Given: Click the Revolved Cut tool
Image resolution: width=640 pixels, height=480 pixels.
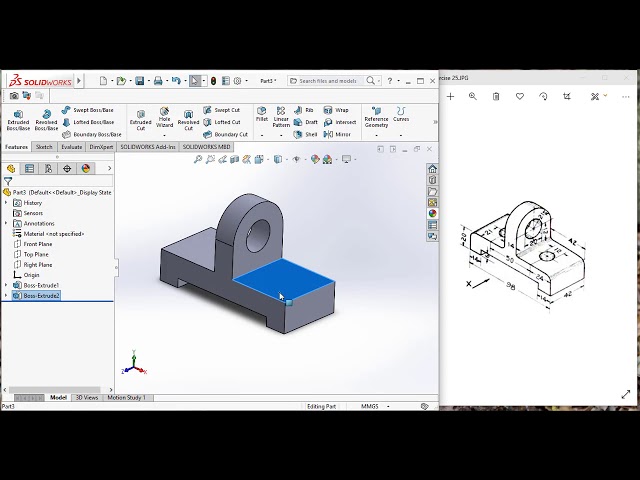Looking at the screenshot, I should pos(188,120).
